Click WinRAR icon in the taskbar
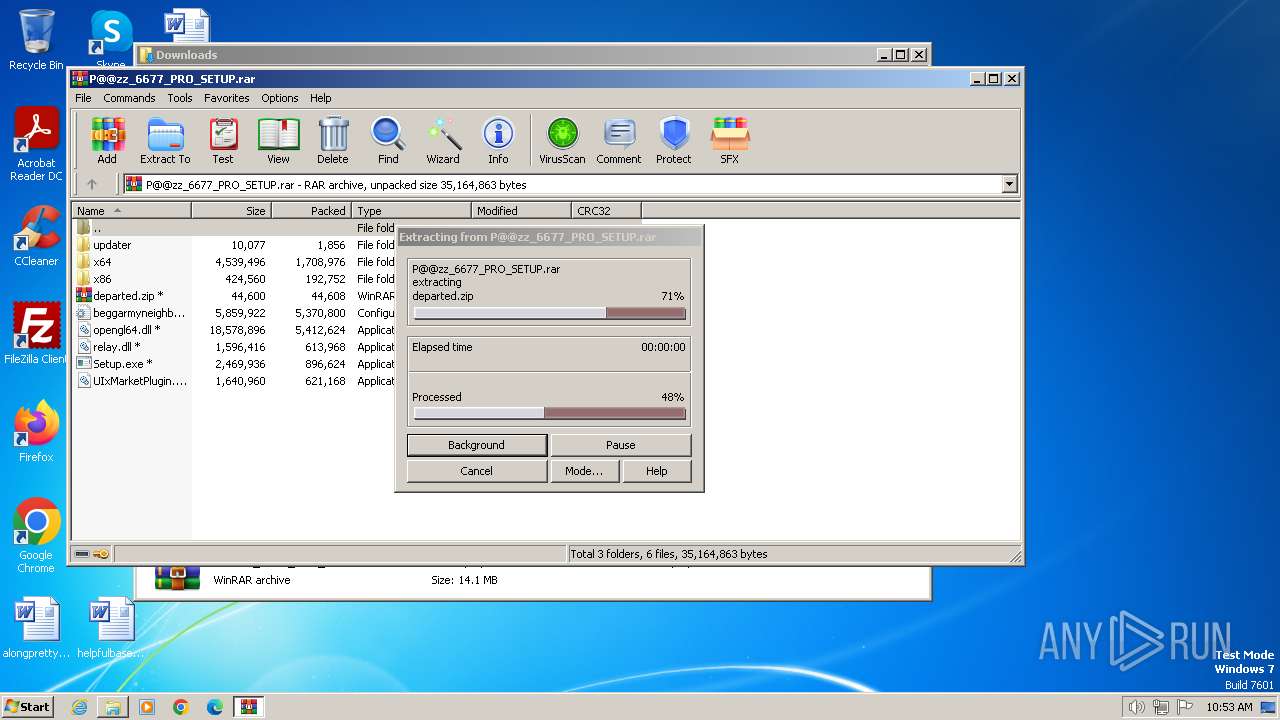The height and width of the screenshot is (720, 1280). coord(248,707)
